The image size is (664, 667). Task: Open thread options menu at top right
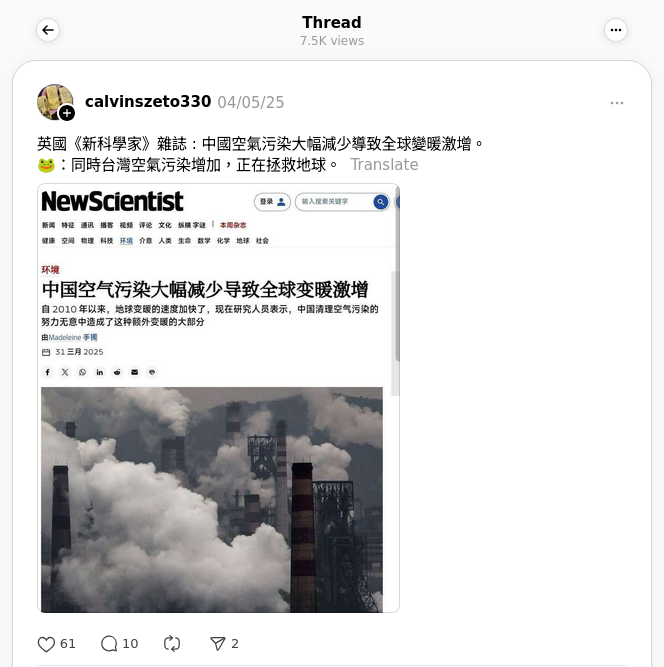616,30
